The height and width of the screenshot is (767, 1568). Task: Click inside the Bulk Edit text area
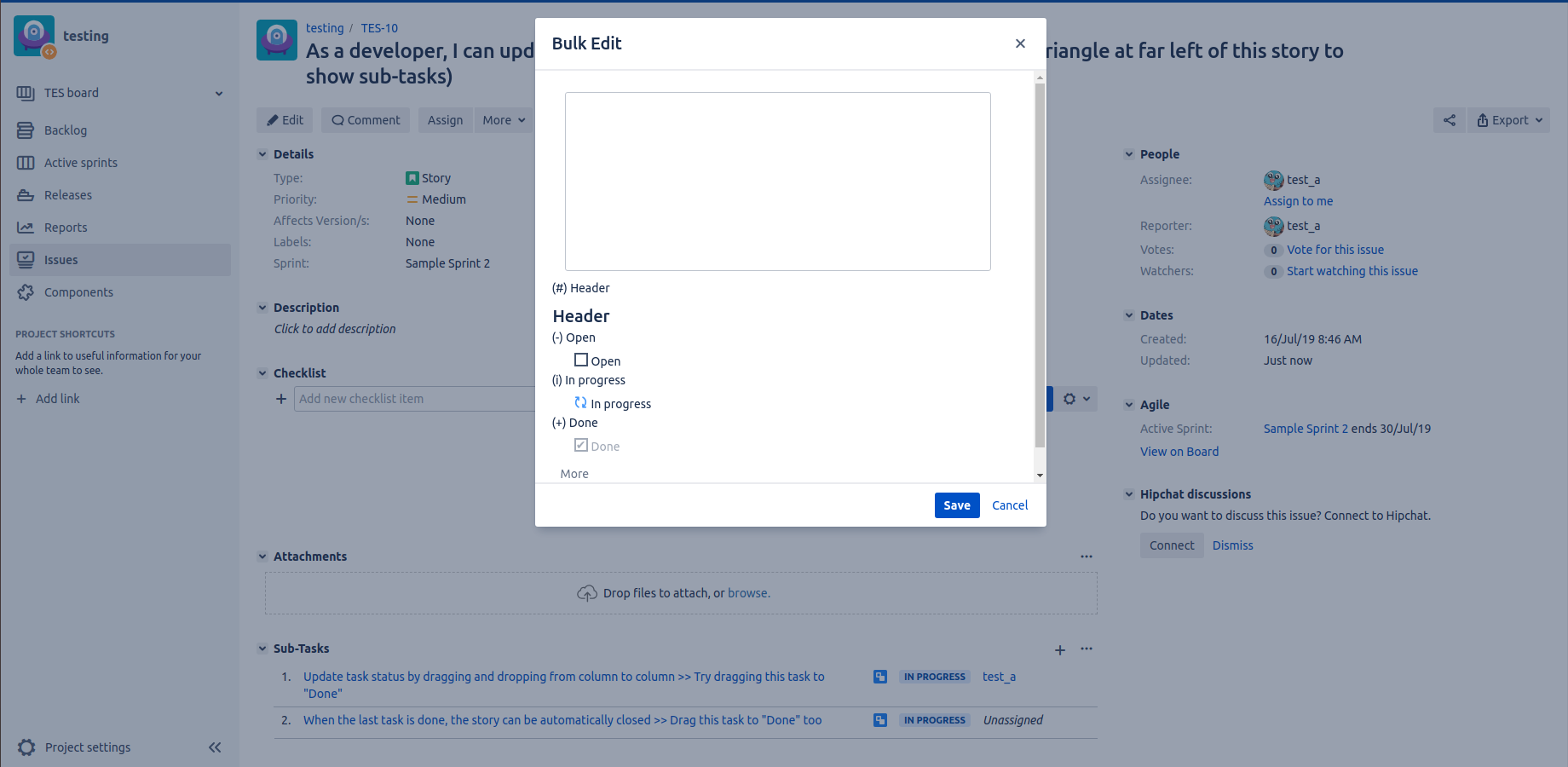pos(776,181)
